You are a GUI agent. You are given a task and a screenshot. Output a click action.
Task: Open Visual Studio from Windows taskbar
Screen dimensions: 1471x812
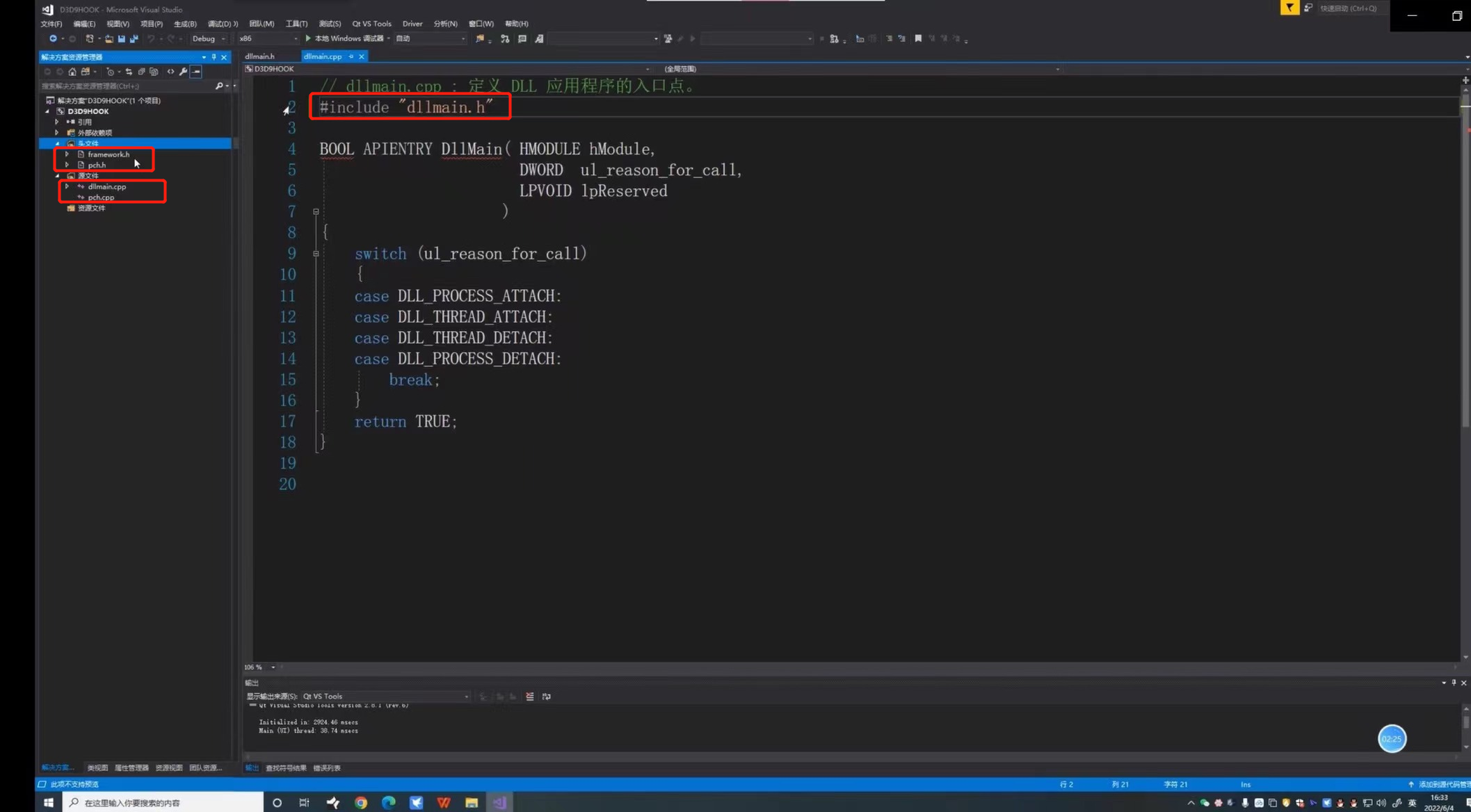coord(499,802)
